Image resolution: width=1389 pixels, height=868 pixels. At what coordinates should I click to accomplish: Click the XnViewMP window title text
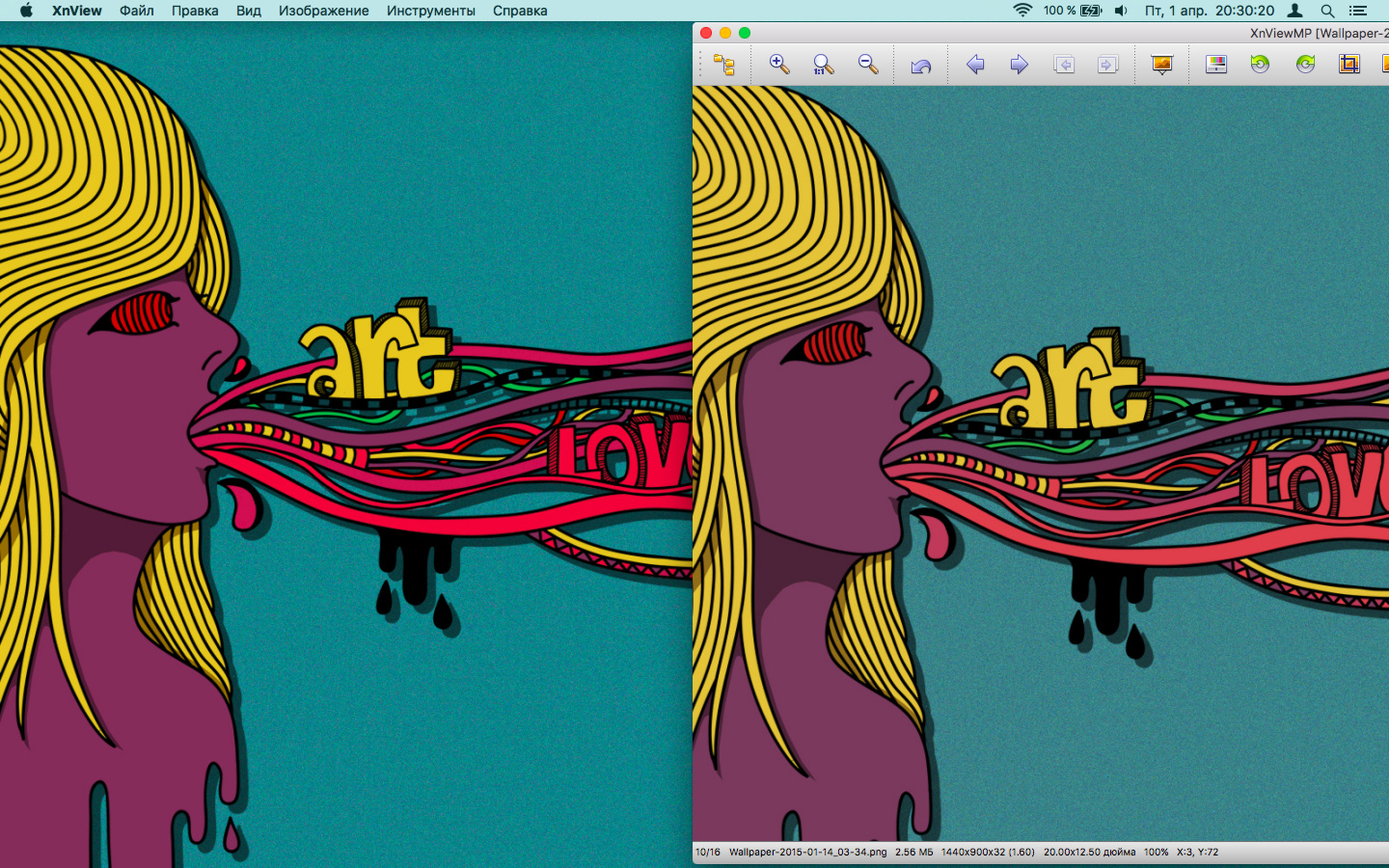(1320, 33)
